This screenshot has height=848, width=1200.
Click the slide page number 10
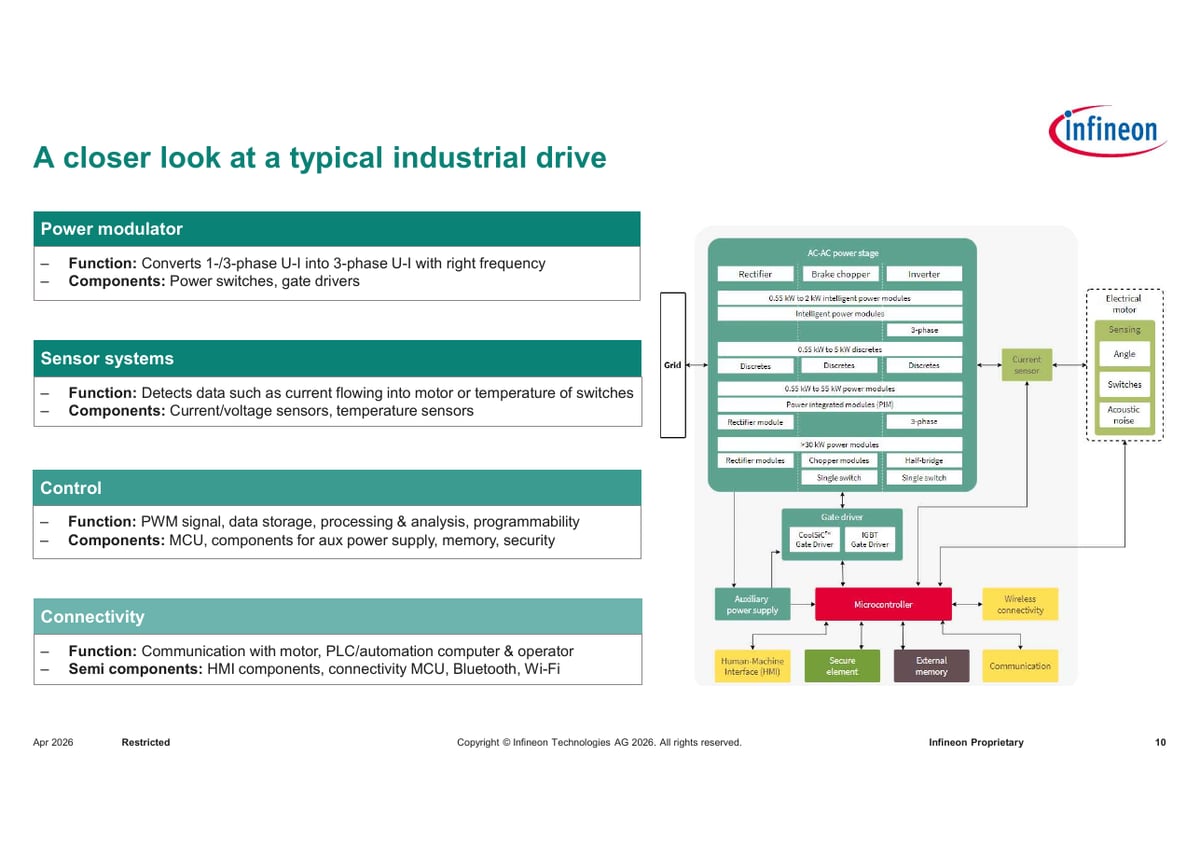pyautogui.click(x=1160, y=743)
